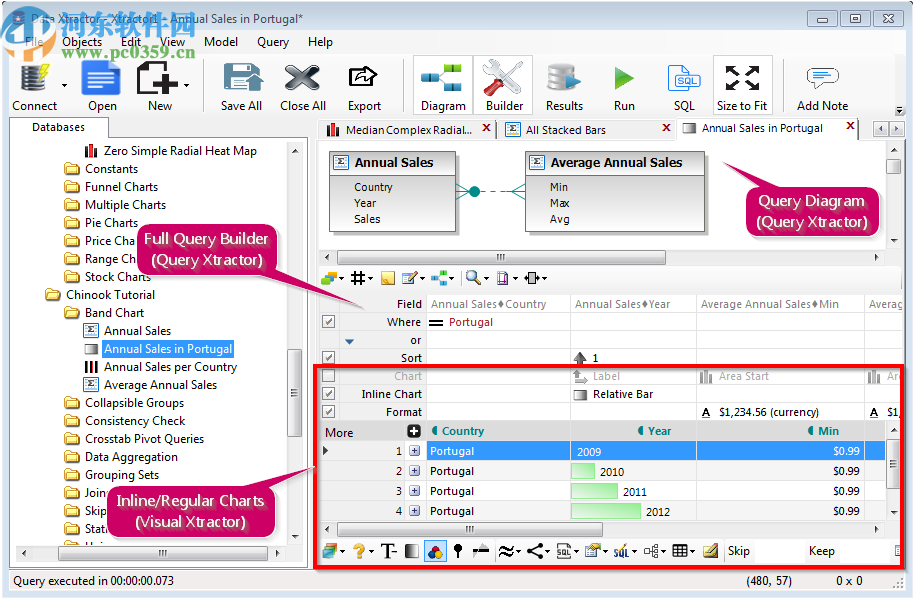Click the Open document icon
The height and width of the screenshot is (599, 924).
pos(101,79)
